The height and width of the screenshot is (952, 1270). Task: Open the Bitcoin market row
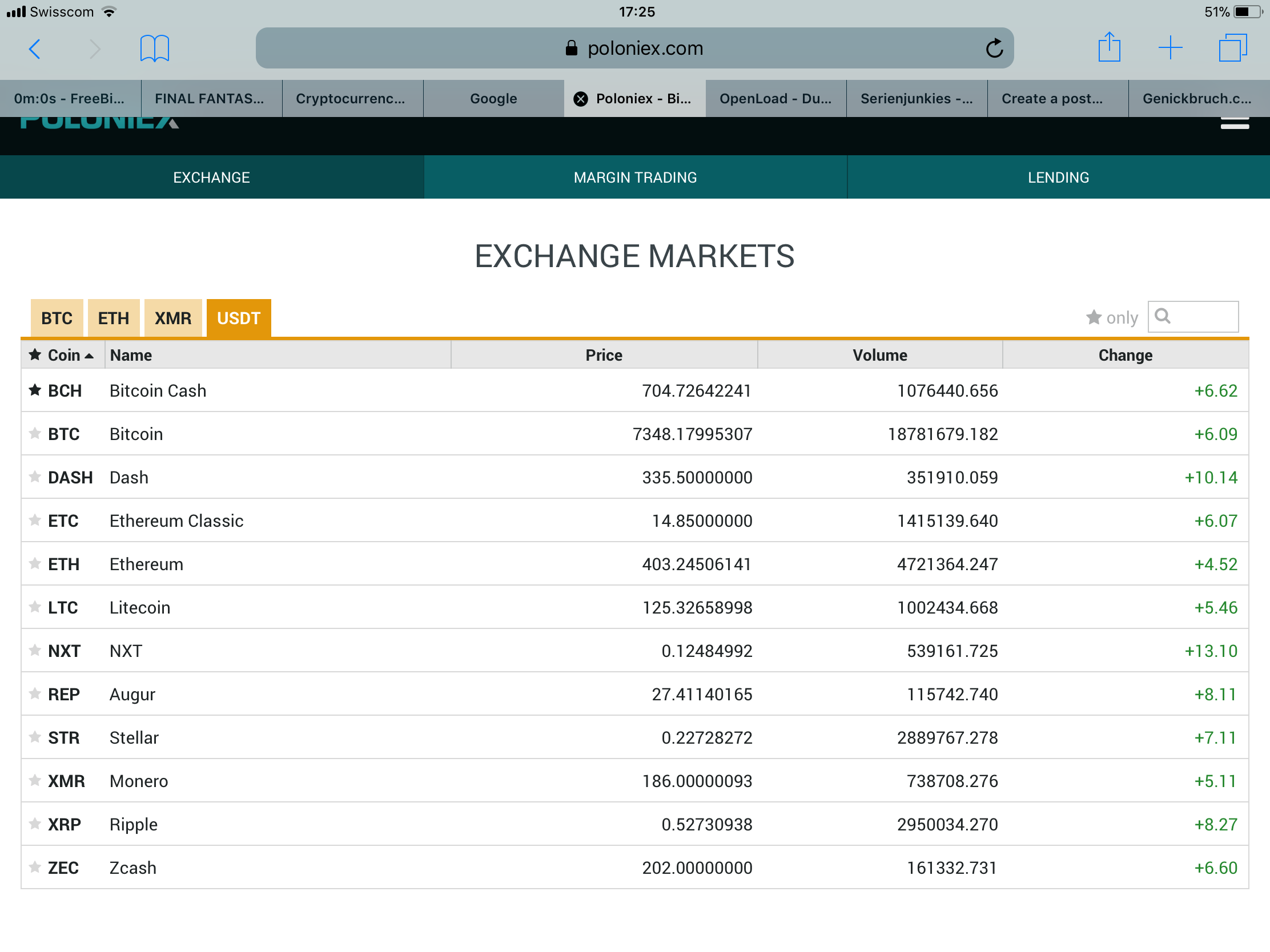click(635, 434)
